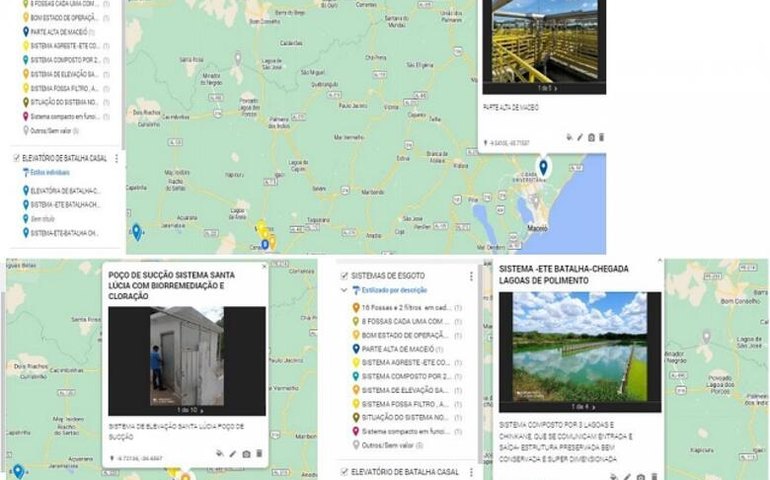Image resolution: width=770 pixels, height=480 pixels.
Task: Open the shed photo in POÇO DE SUCÇÃO card
Action: [x=187, y=356]
